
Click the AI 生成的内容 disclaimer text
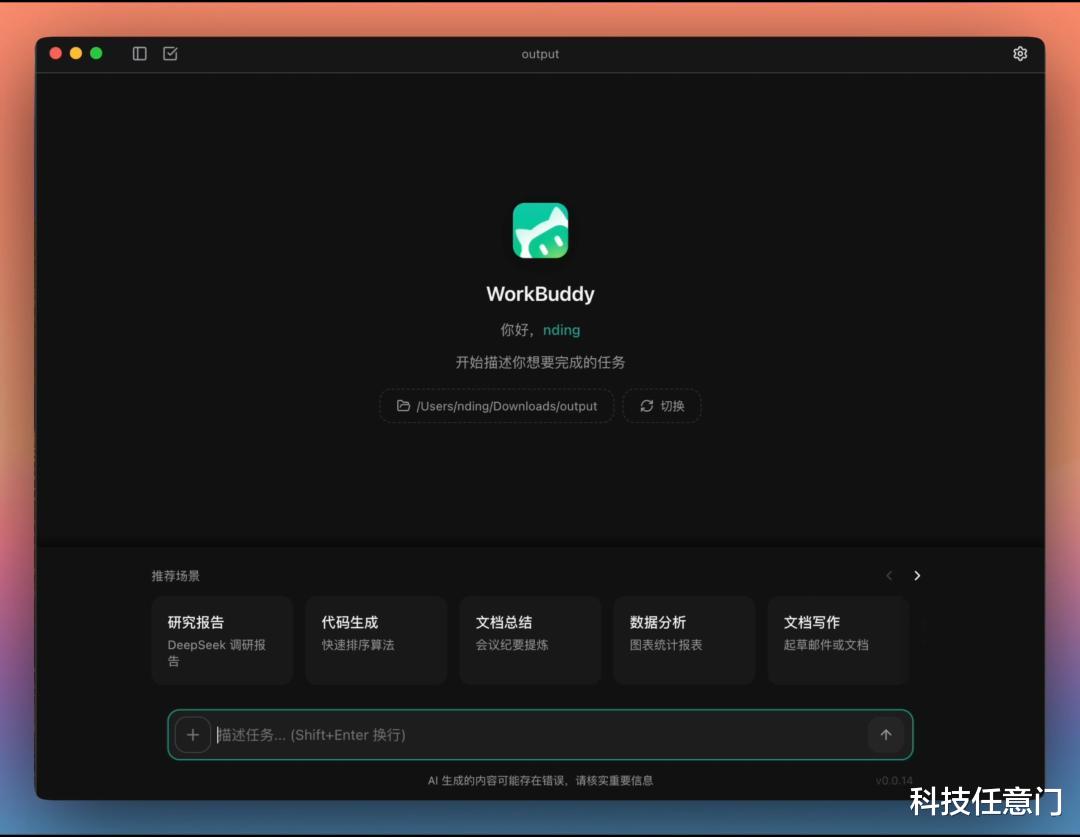[x=541, y=781]
